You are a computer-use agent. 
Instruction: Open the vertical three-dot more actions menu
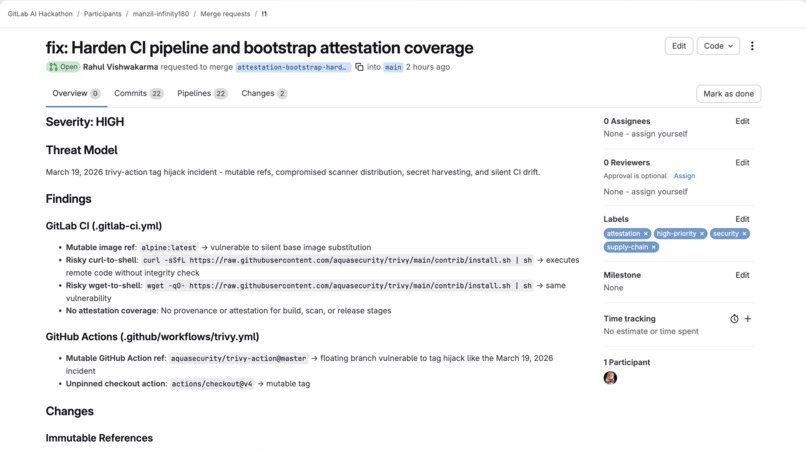[x=752, y=46]
